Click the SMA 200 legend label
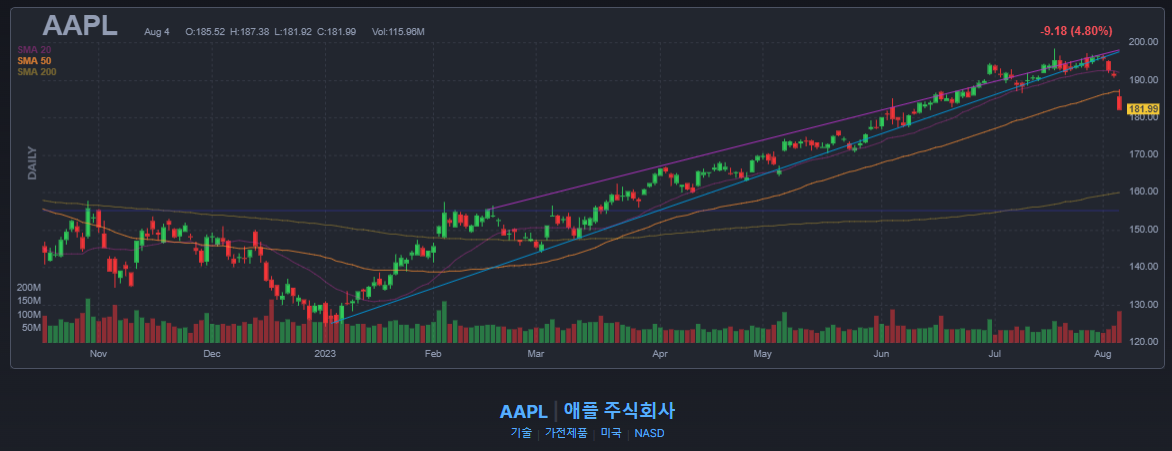1172x451 pixels. click(x=37, y=72)
